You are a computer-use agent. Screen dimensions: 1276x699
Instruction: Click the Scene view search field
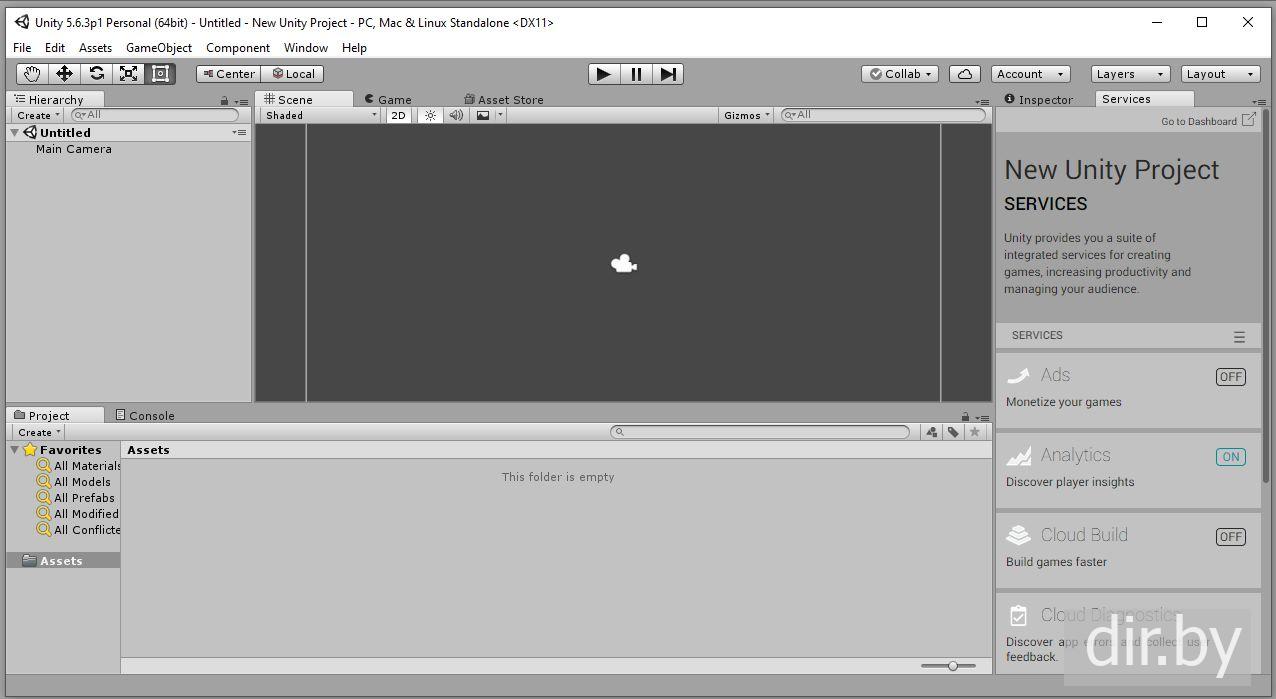[883, 115]
